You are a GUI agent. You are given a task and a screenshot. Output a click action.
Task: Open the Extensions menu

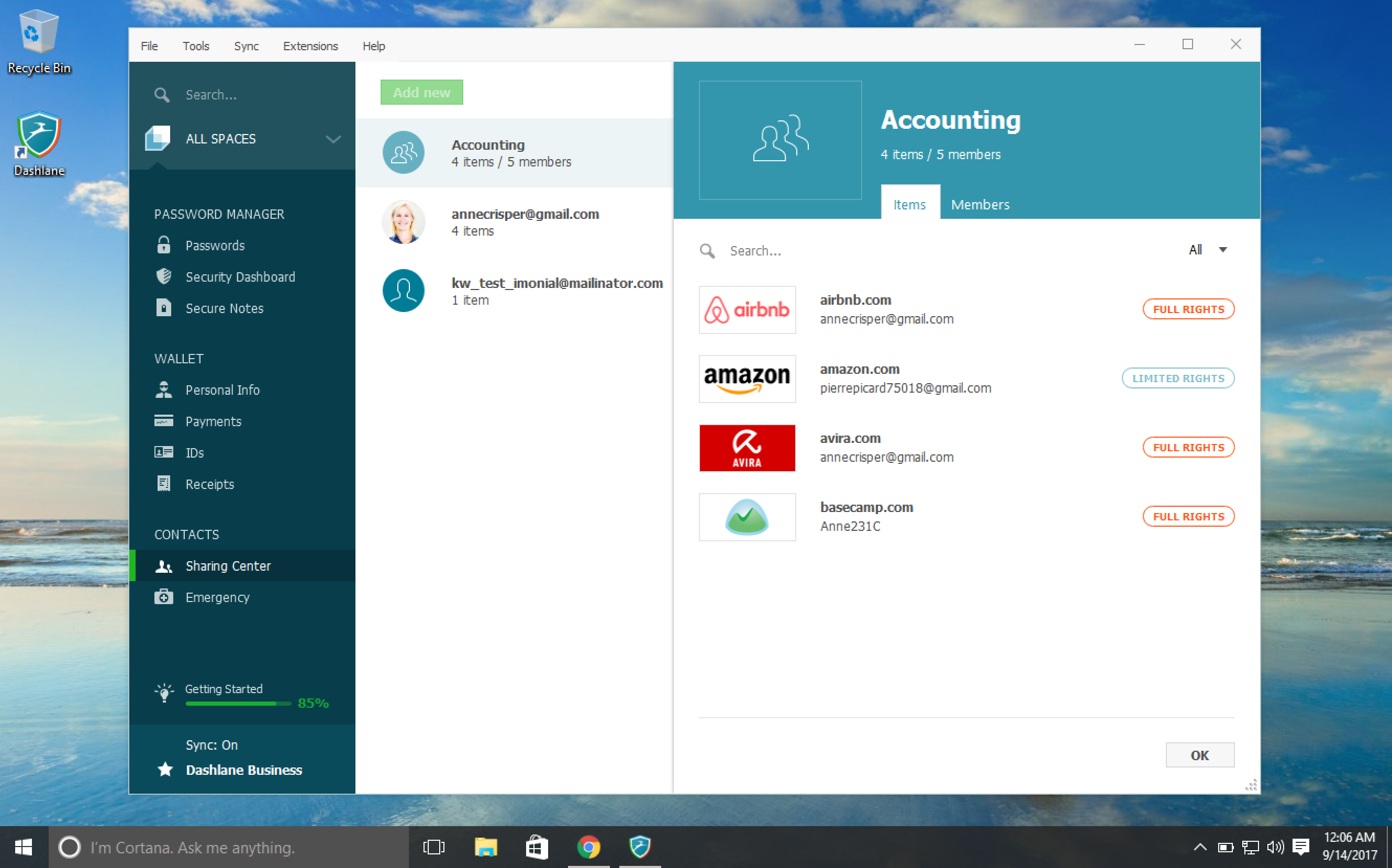tap(310, 46)
